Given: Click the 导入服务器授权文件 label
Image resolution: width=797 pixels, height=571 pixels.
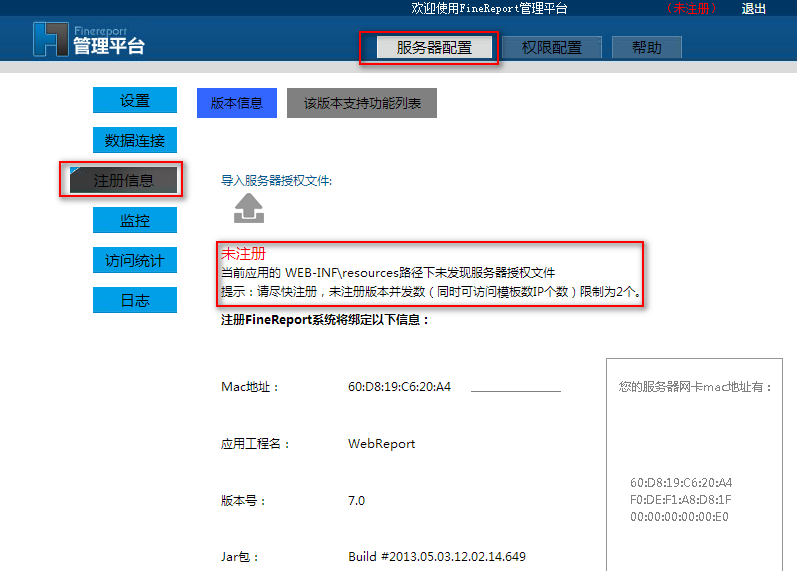Looking at the screenshot, I should 277,181.
